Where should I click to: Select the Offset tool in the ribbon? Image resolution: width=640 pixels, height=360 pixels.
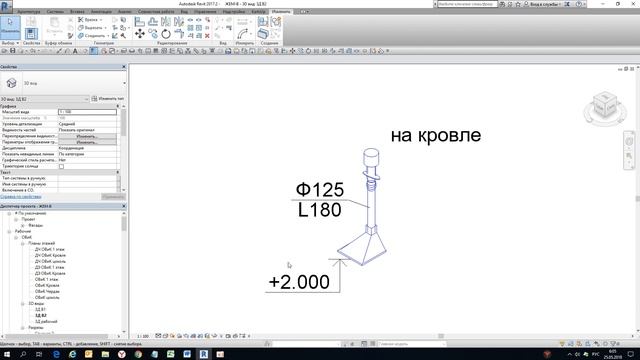(153, 21)
